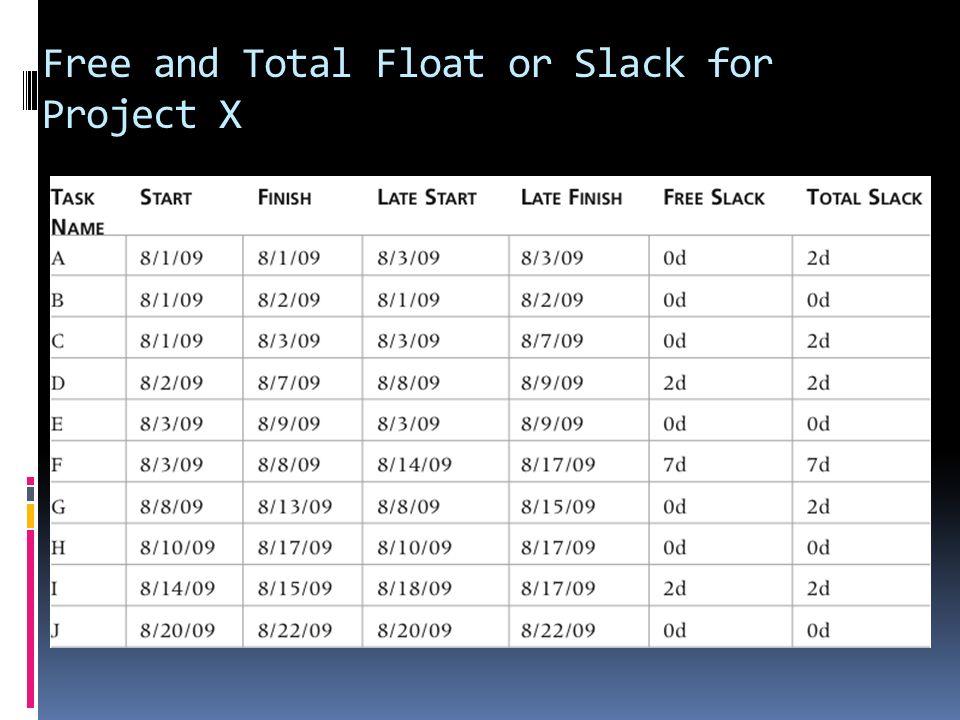
Task: Select task J's finish date 8/22/09
Action: 294,630
